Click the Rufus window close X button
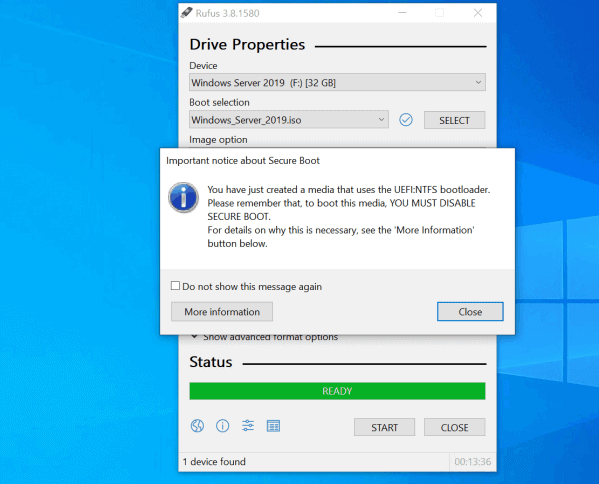Image resolution: width=599 pixels, height=484 pixels. click(x=478, y=13)
